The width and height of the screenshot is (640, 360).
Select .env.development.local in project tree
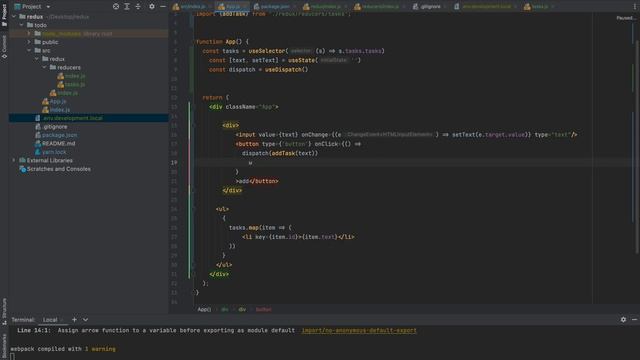pyautogui.click(x=73, y=118)
